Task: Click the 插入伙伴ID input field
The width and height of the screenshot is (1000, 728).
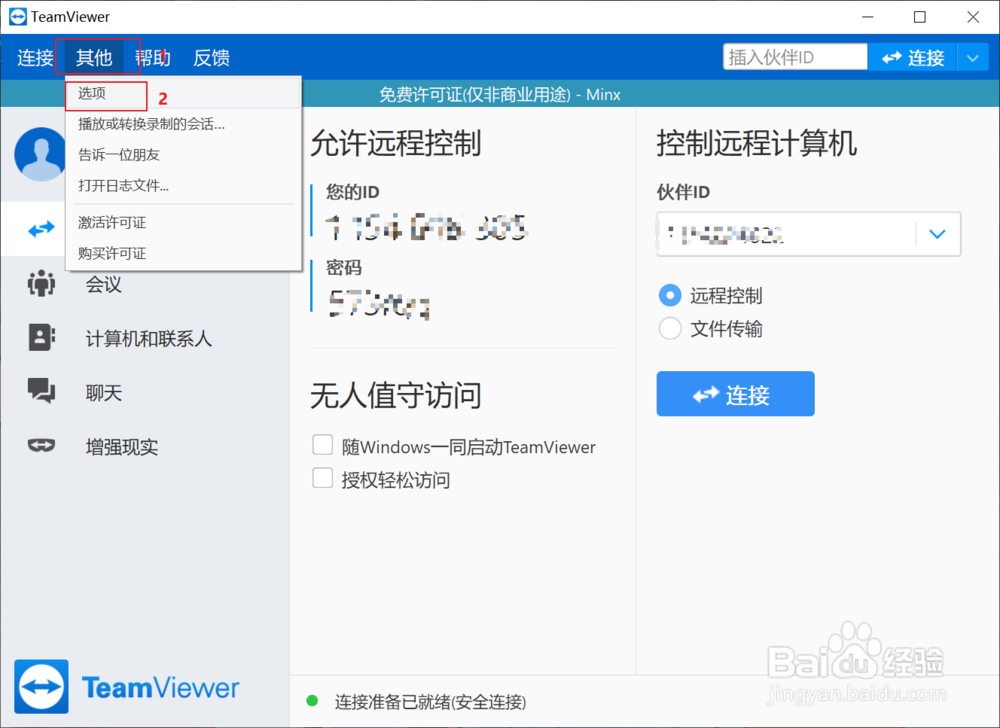Action: click(x=795, y=57)
